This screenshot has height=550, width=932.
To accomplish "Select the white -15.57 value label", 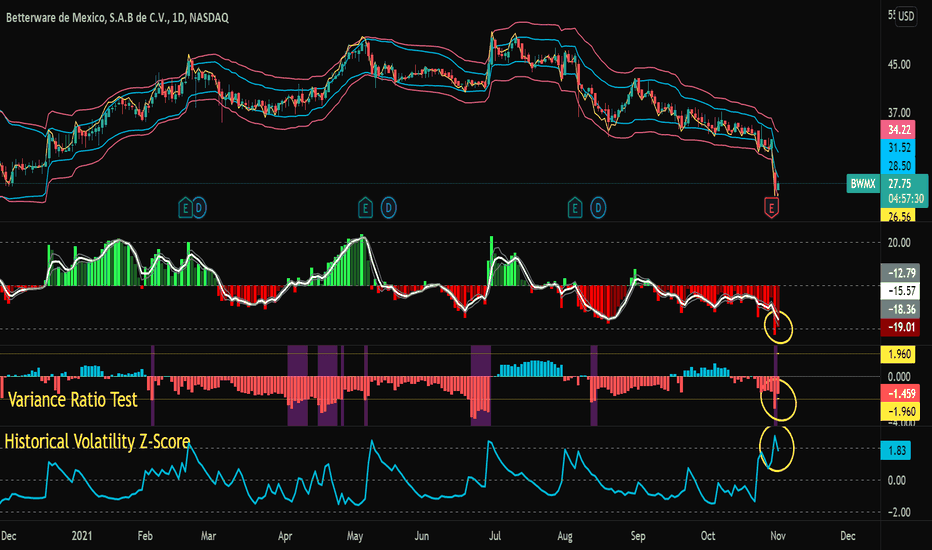I will point(900,291).
